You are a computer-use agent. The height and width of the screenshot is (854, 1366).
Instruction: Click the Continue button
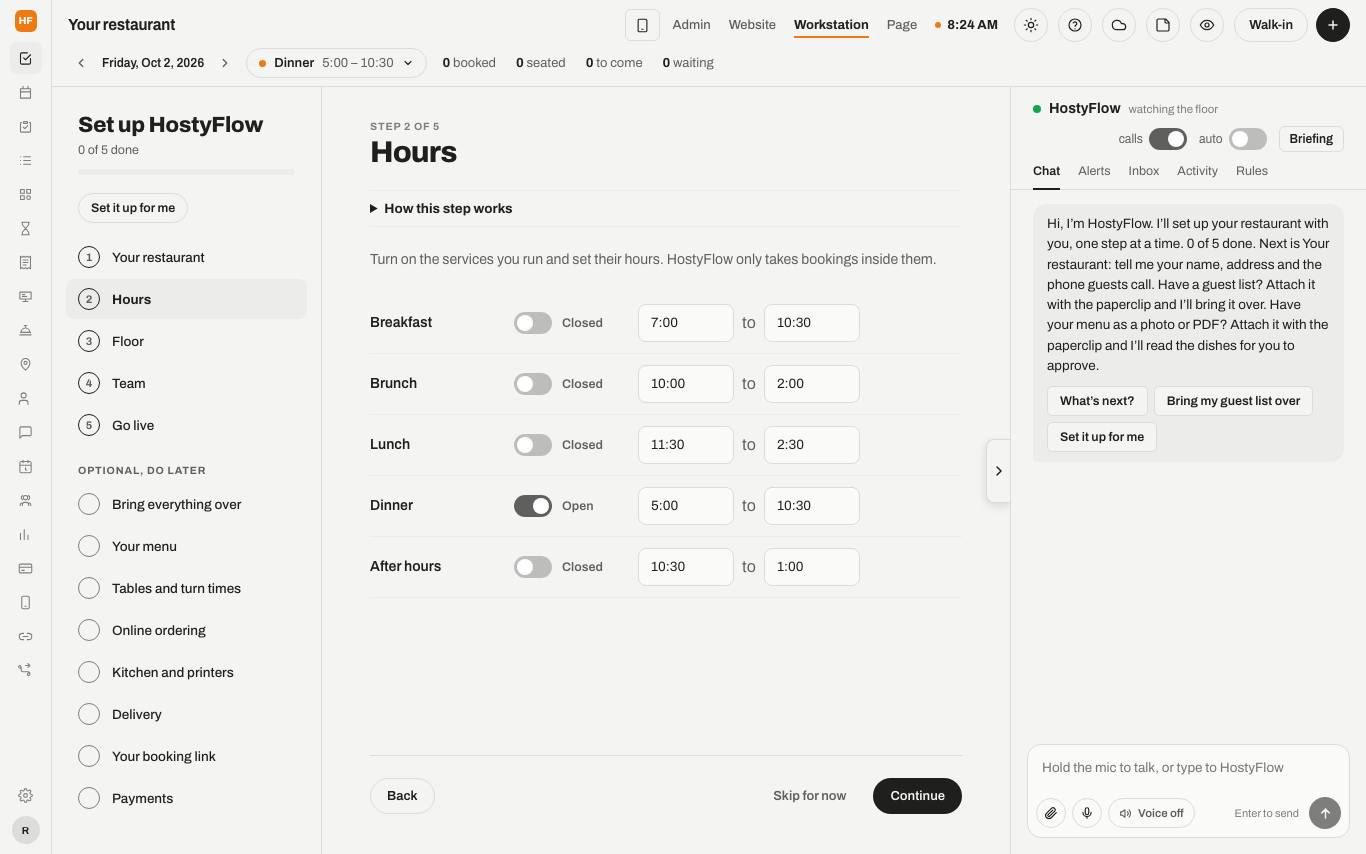917,796
